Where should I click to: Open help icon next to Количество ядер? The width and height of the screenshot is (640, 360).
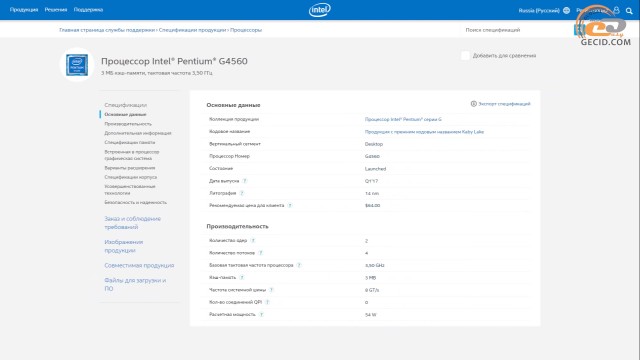pyautogui.click(x=253, y=240)
